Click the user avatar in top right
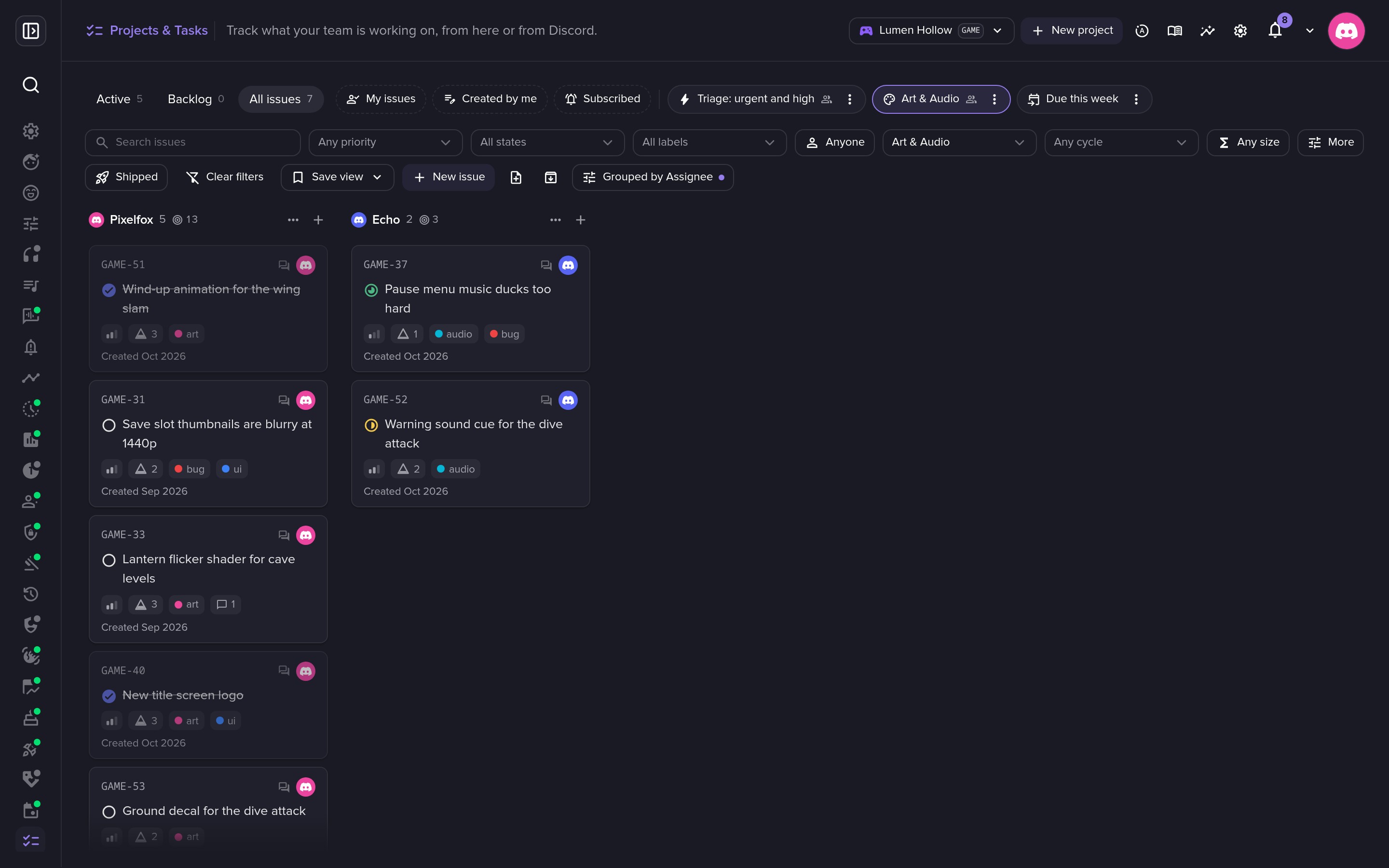This screenshot has height=868, width=1389. (x=1346, y=30)
